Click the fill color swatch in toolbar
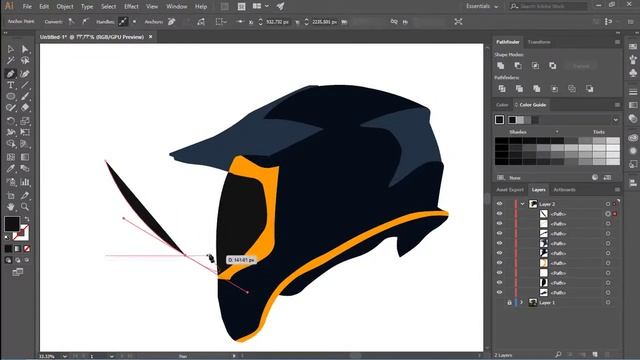Image resolution: width=640 pixels, height=360 pixels. (x=12, y=224)
